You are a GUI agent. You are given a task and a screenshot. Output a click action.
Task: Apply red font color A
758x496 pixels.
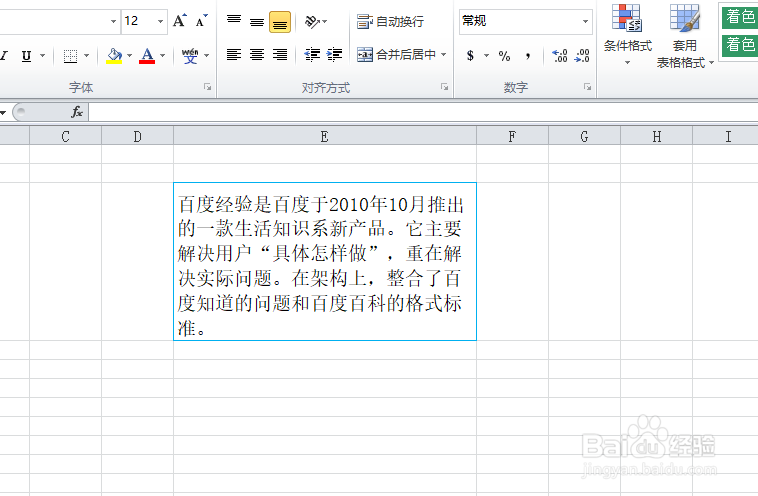[x=147, y=56]
